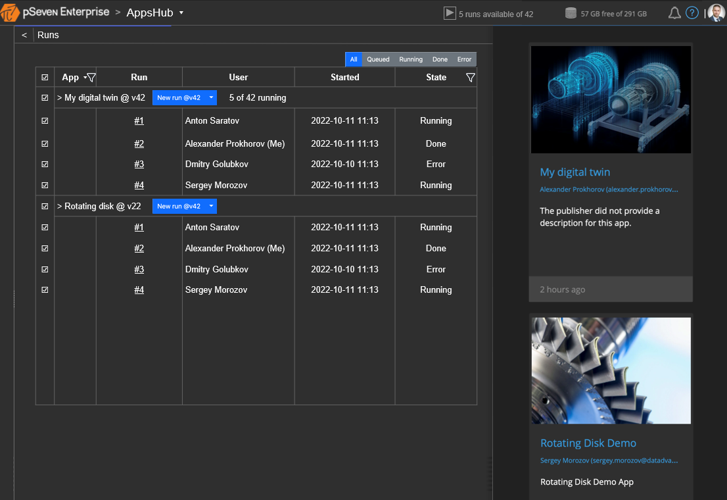Open the My digital twin engine thumbnail
This screenshot has width=727, height=500.
(611, 99)
